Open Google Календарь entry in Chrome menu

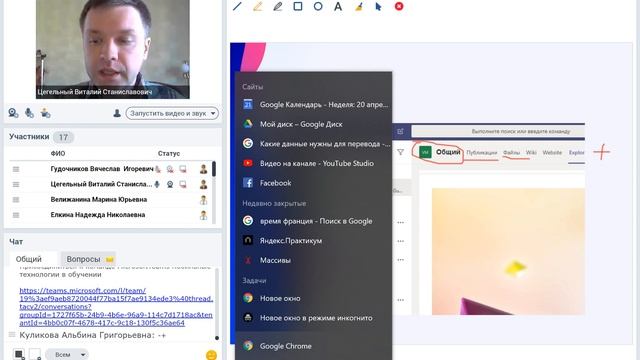[314, 104]
